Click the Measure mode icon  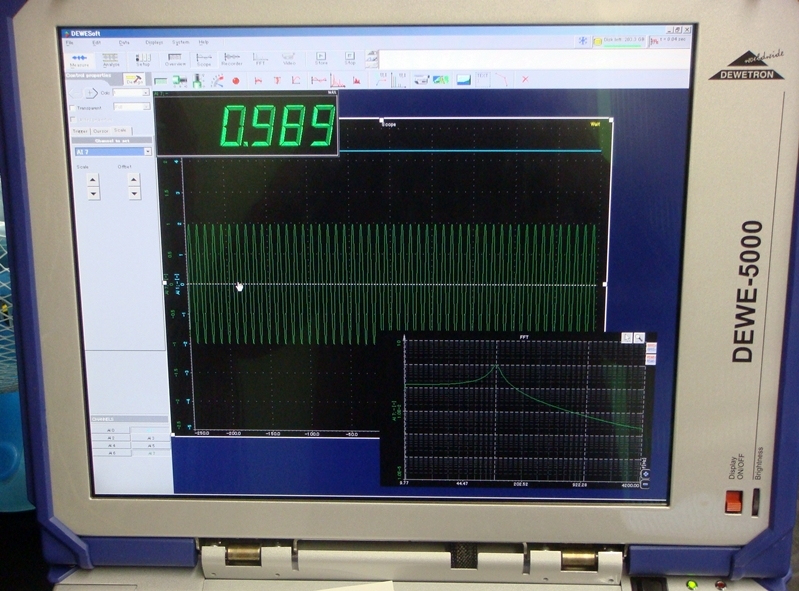point(78,59)
